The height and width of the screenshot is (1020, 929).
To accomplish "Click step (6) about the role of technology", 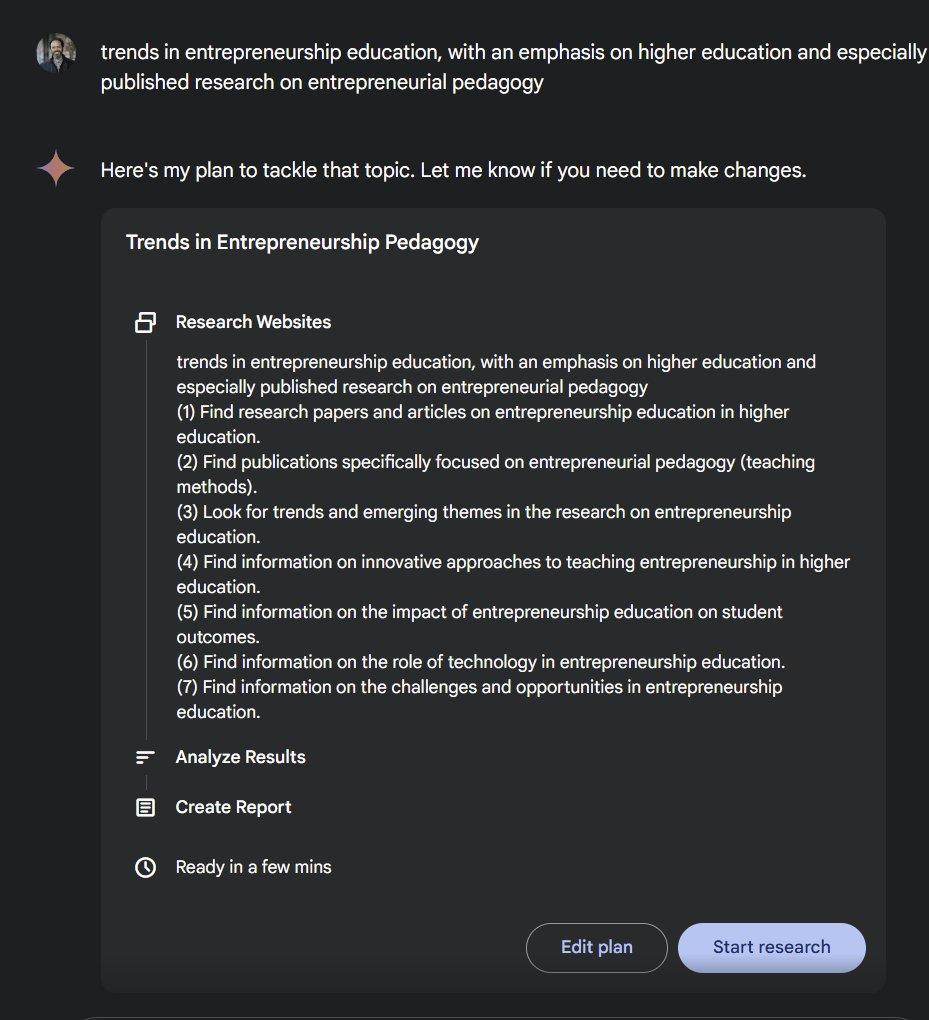I will tap(481, 662).
